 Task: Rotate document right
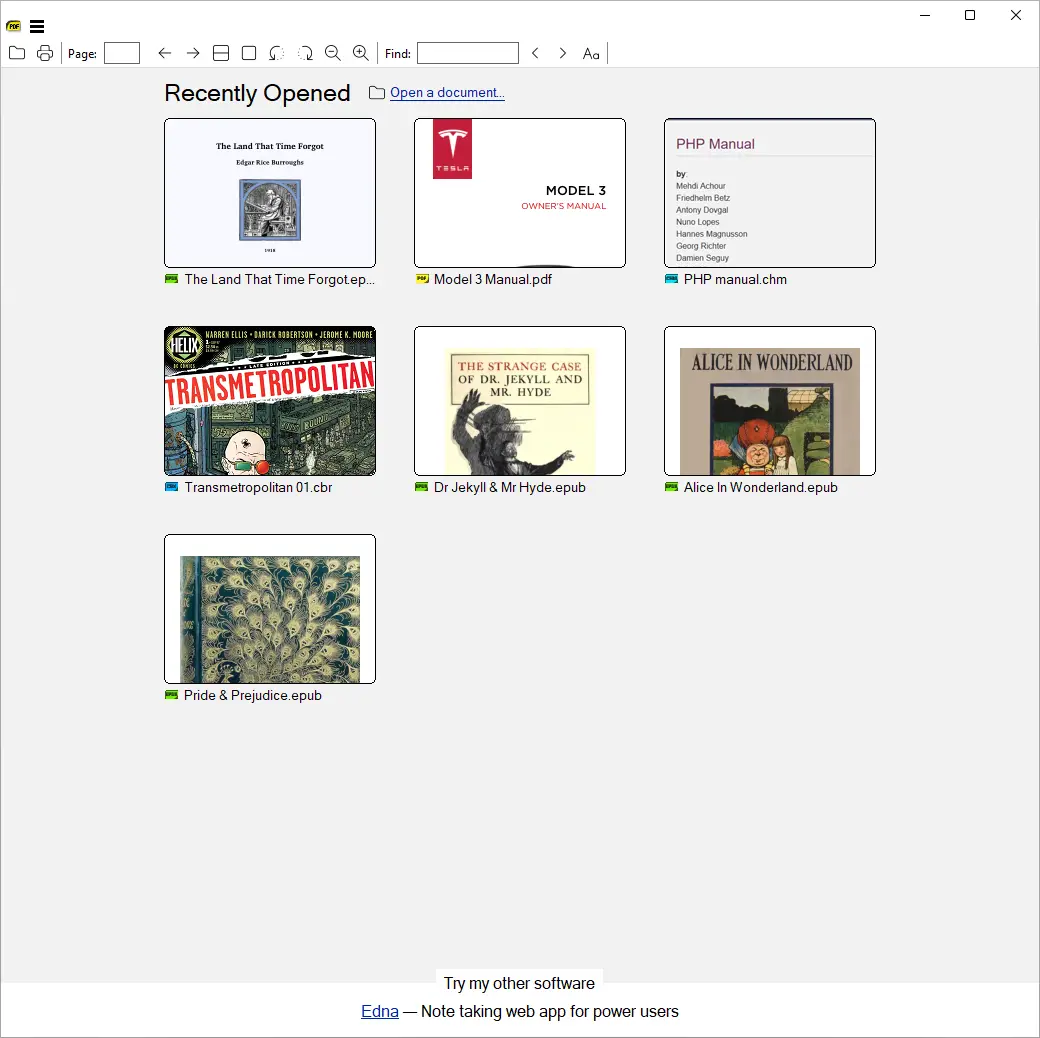[305, 53]
